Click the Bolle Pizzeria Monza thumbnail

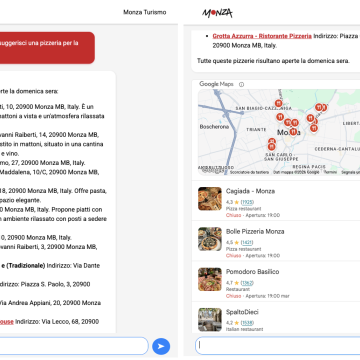[210, 239]
